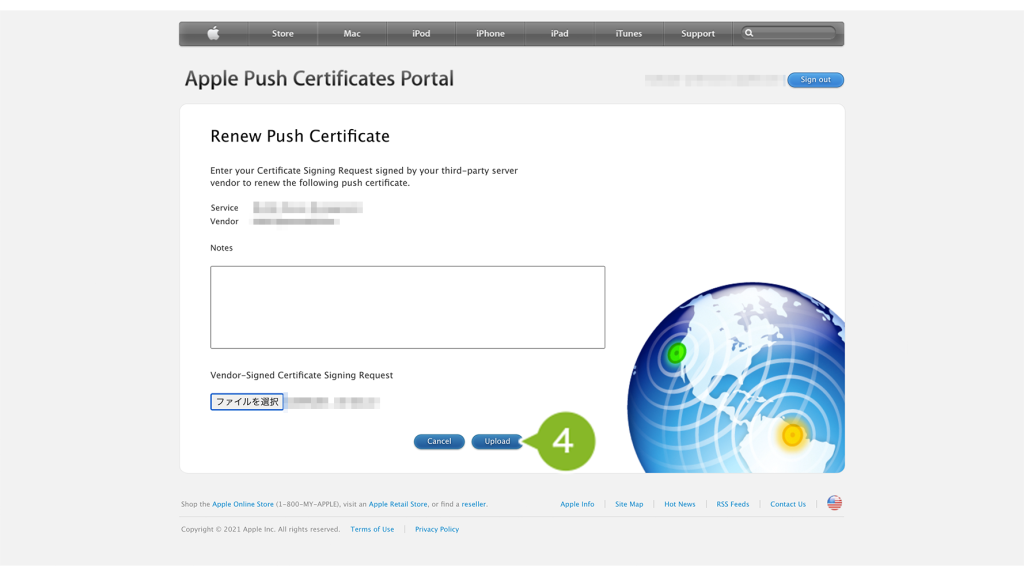Click the RSS Feeds footer link
The width and height of the screenshot is (1024, 576).
tap(732, 504)
